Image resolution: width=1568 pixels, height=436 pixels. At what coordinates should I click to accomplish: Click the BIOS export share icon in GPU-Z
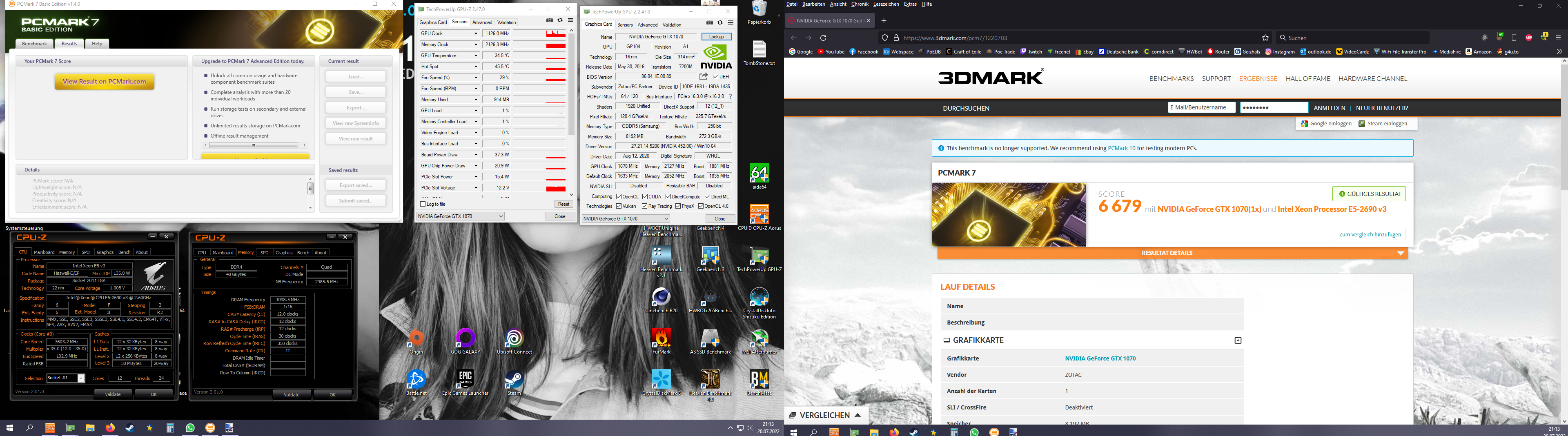point(704,77)
